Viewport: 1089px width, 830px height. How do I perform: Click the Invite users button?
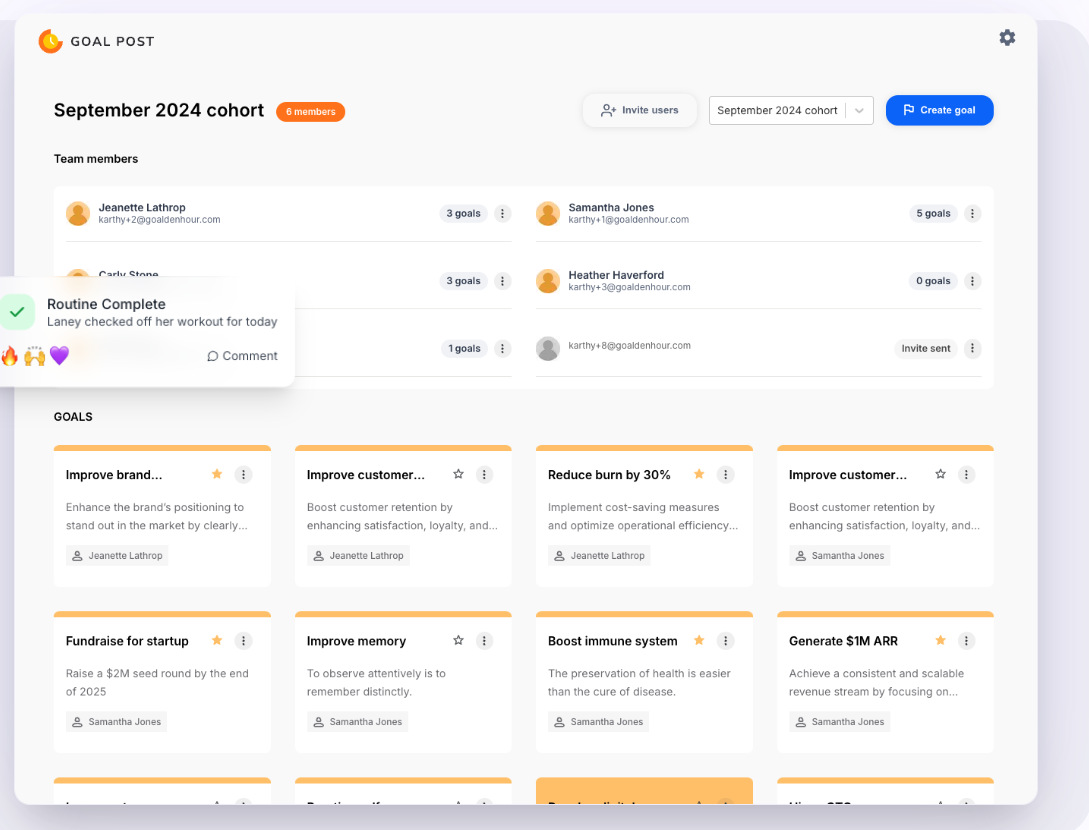pos(639,110)
